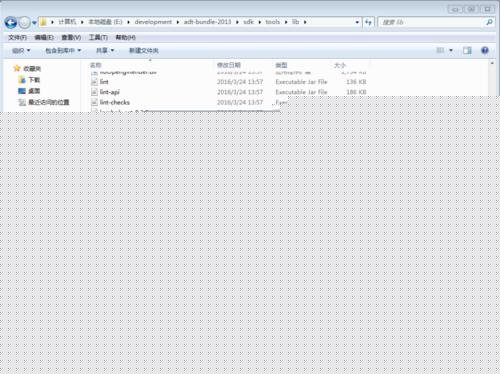Click the 新建文件夹 button
The height and width of the screenshot is (374, 500).
pyautogui.click(x=144, y=51)
